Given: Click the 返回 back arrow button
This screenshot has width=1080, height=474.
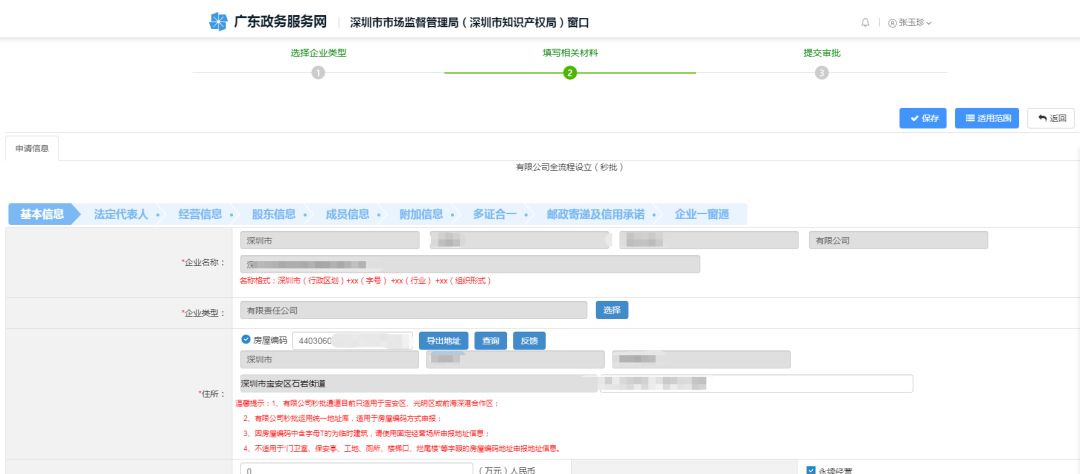Looking at the screenshot, I should coord(1050,118).
